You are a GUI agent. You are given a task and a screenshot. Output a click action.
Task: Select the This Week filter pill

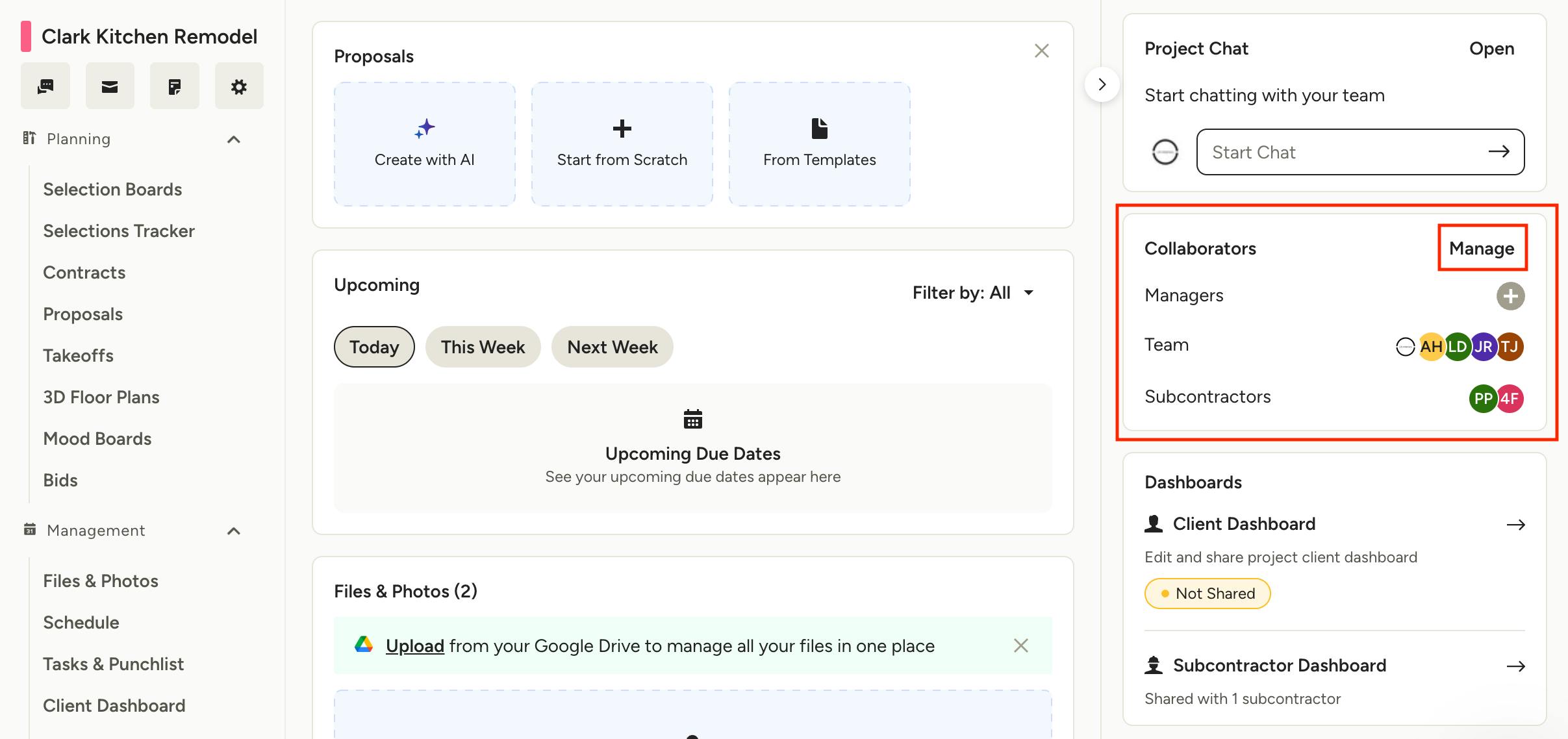(x=483, y=347)
